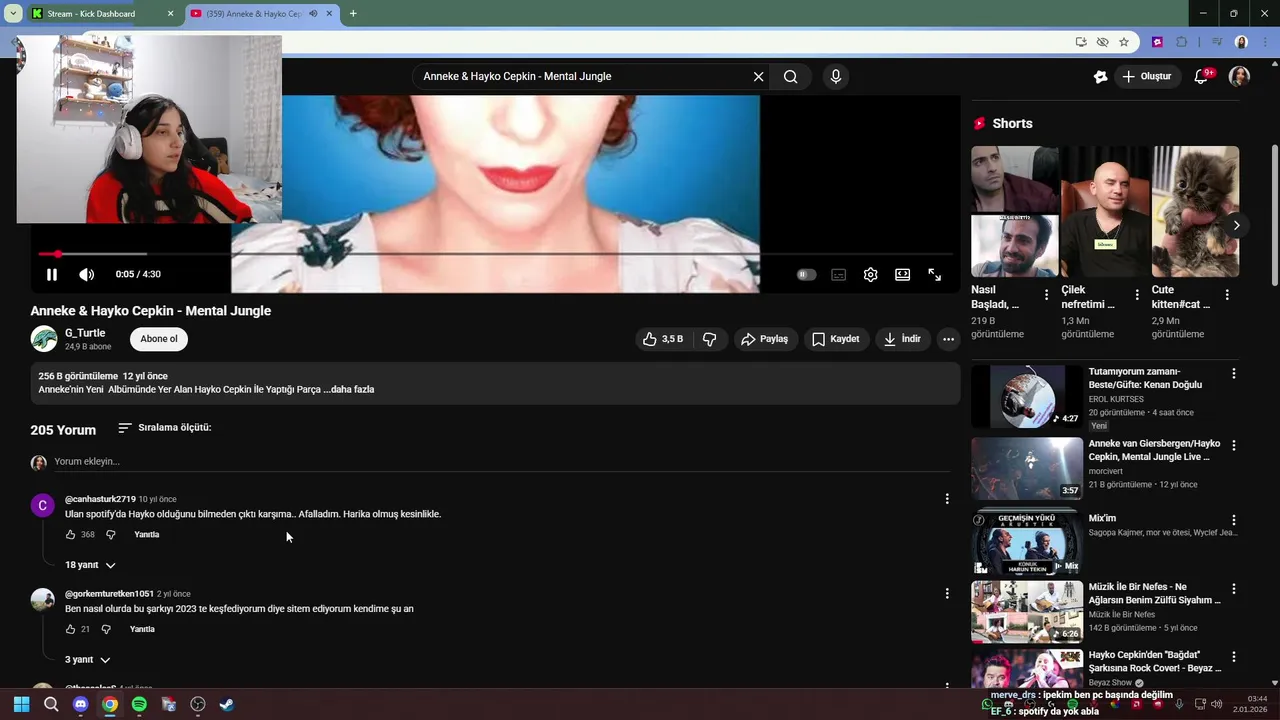Image resolution: width=1280 pixels, height=720 pixels.
Task: Mute the video volume
Action: point(87,274)
